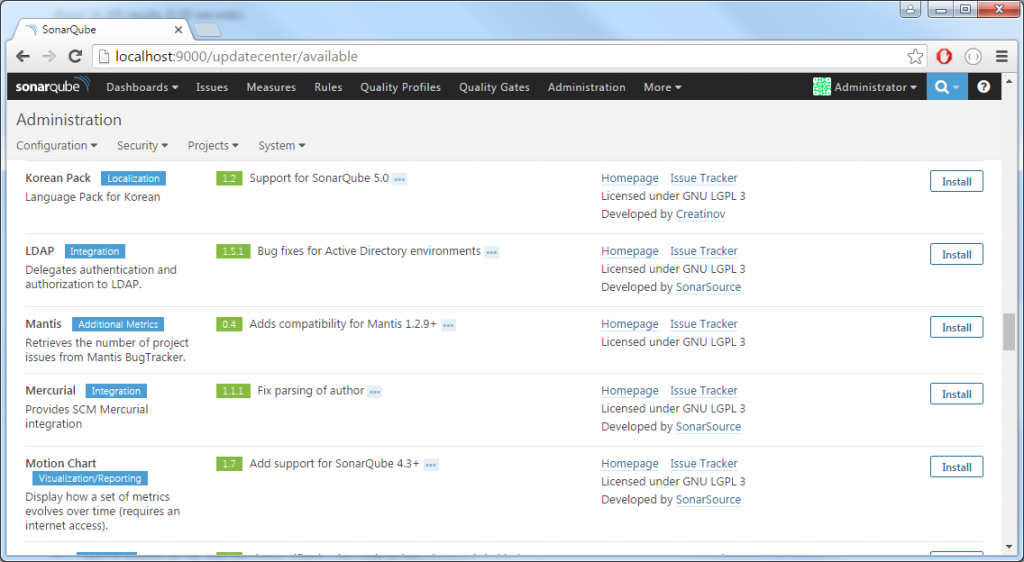Screen dimensions: 1024x562
Task: Install the Mercurial plugin
Action: (x=956, y=394)
